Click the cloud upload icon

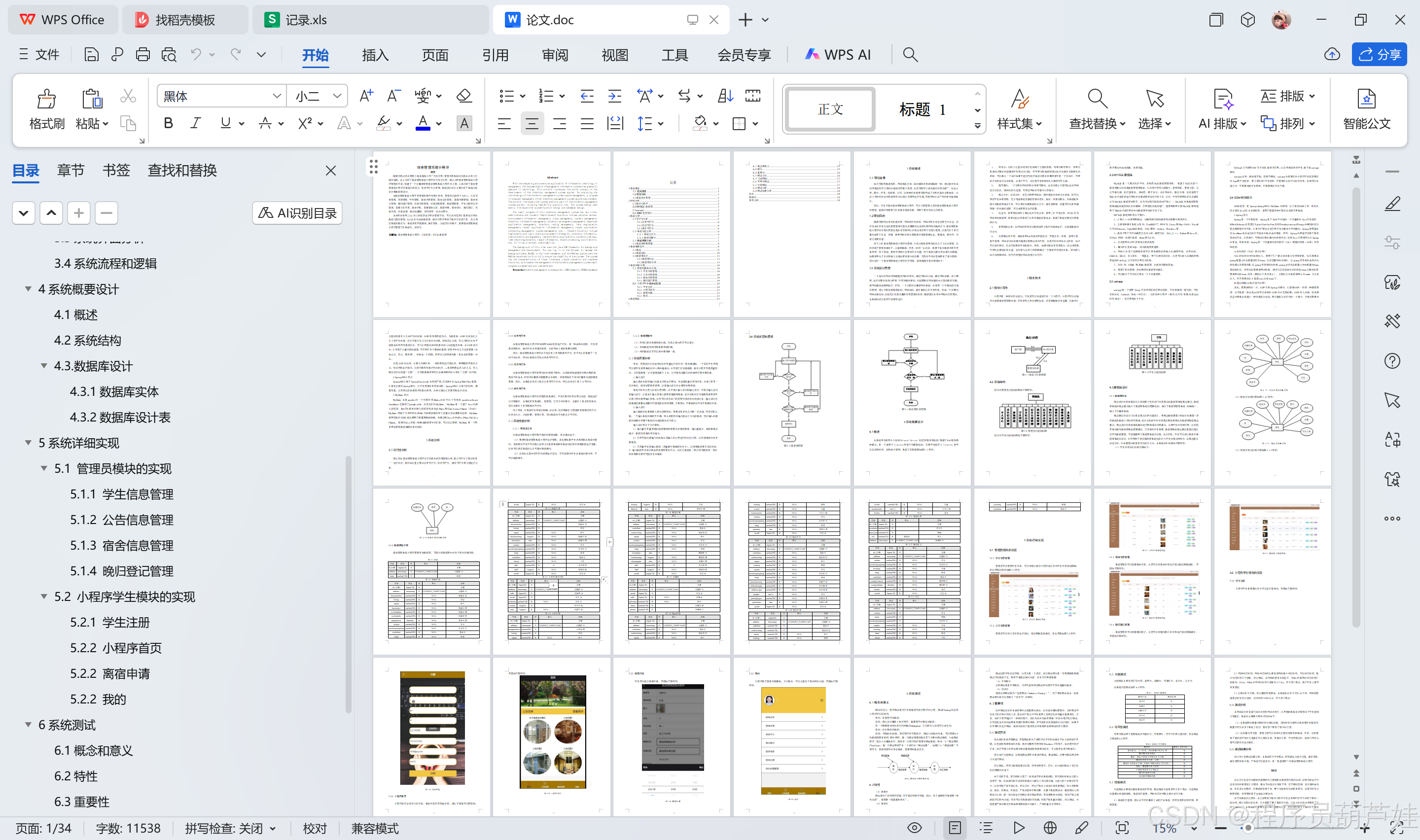(x=1332, y=54)
